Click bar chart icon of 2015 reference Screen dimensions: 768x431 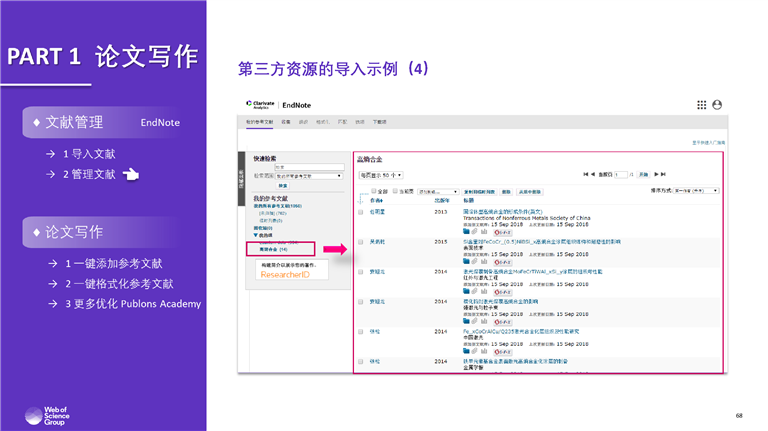484,261
